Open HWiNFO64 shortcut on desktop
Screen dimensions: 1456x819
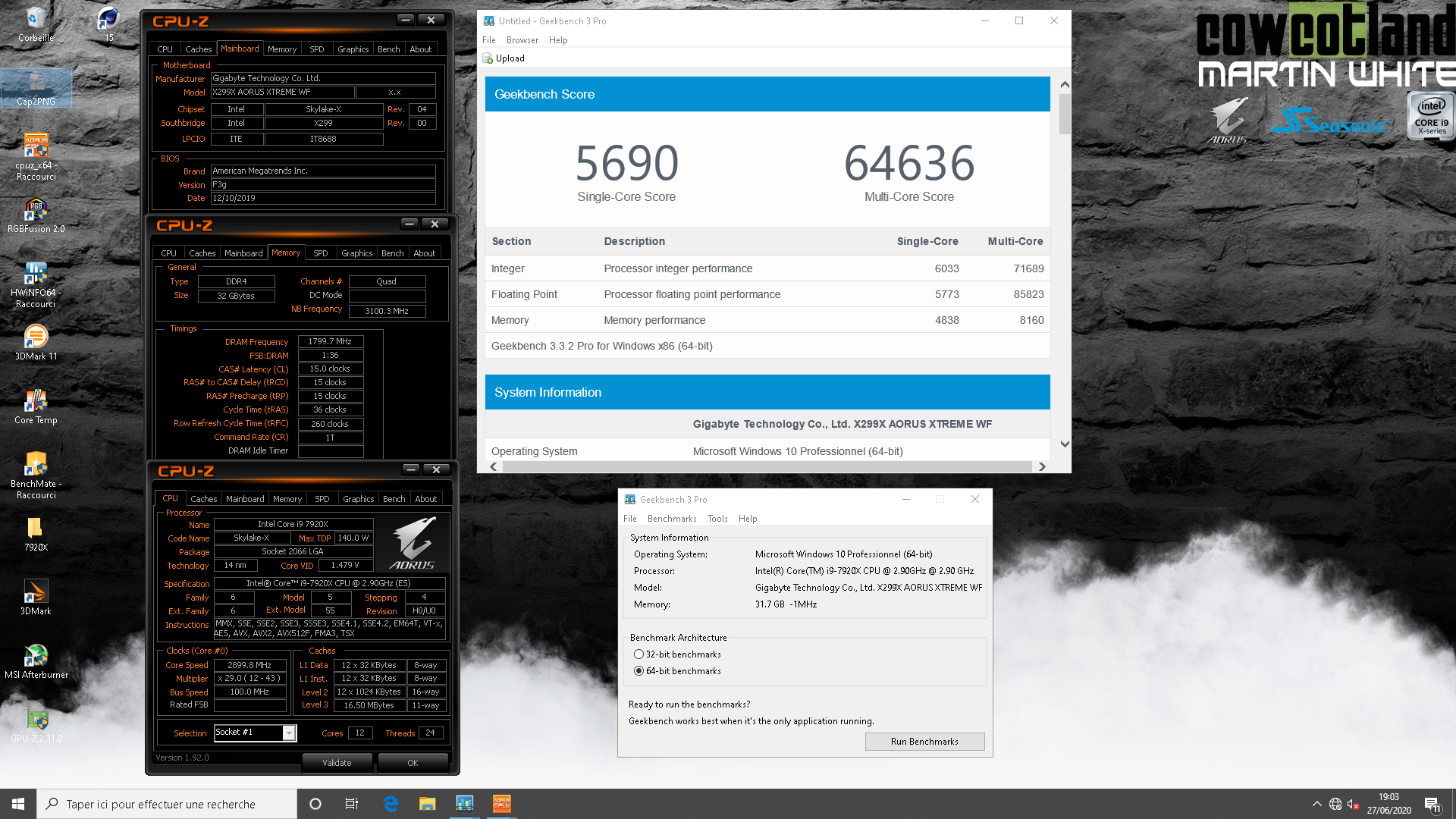[36, 284]
